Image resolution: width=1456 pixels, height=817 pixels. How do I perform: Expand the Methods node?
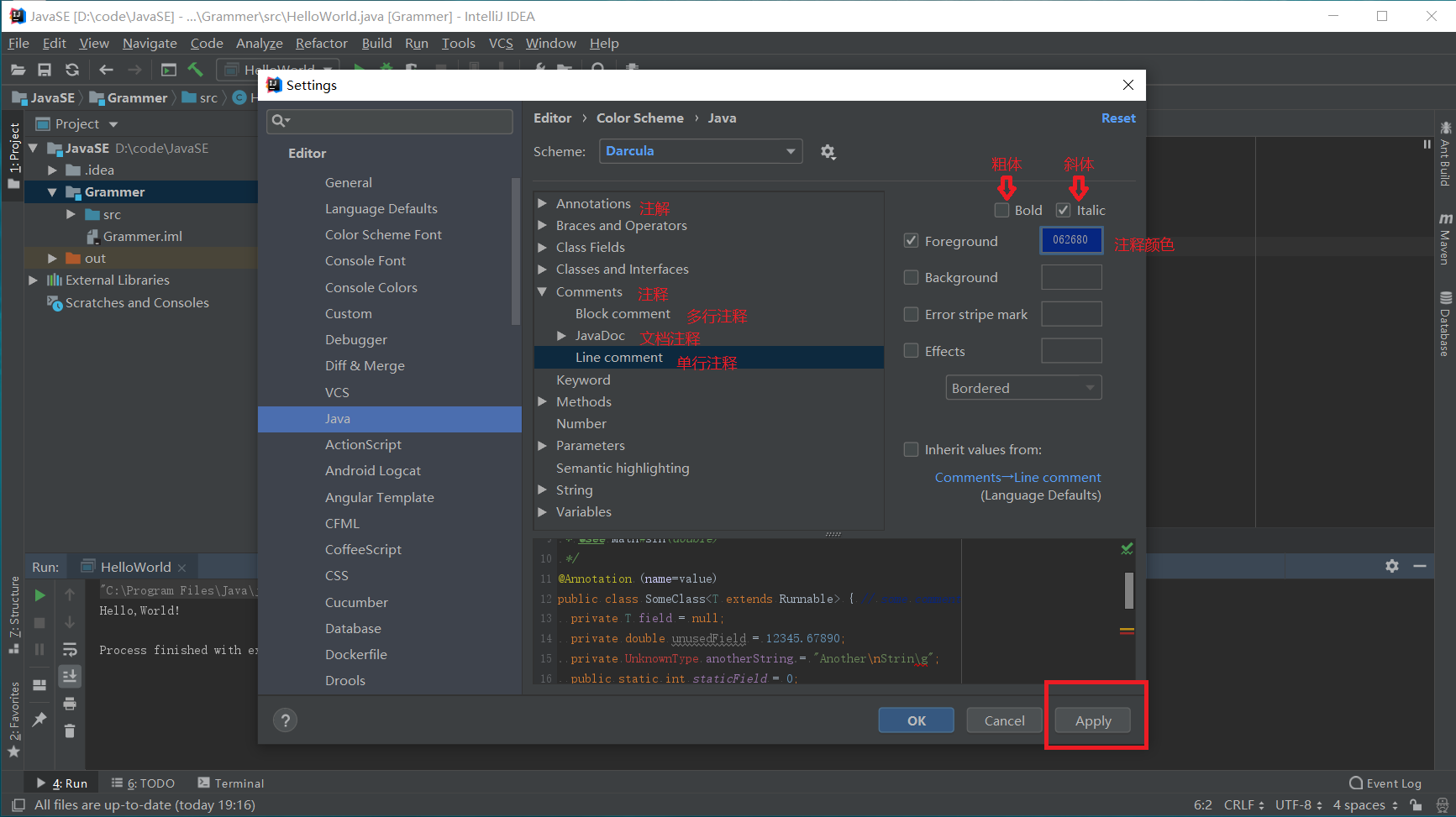coord(543,401)
